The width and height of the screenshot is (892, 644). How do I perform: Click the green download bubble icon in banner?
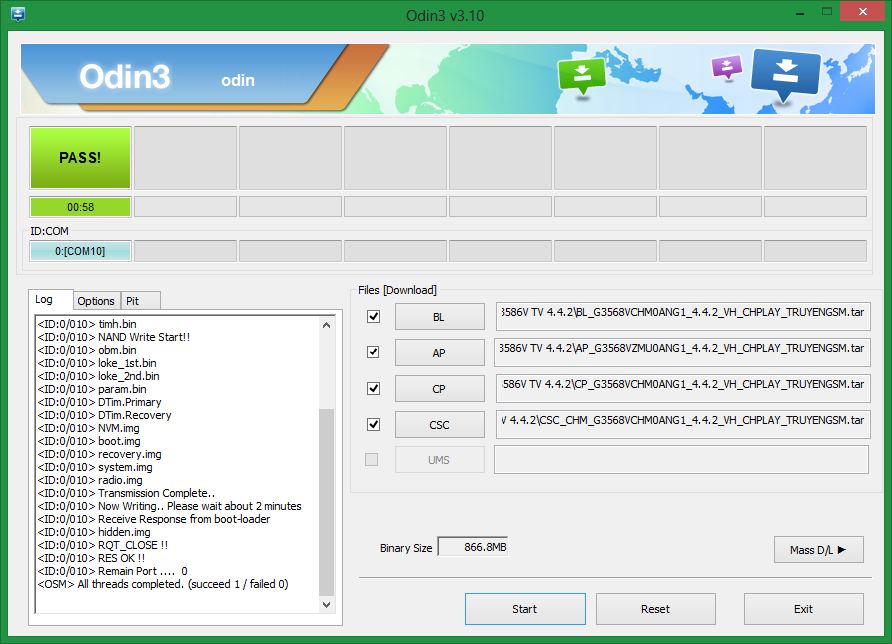pos(582,77)
